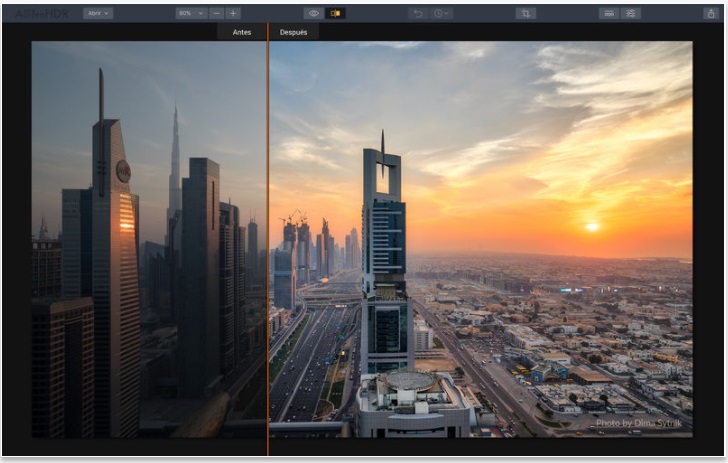The image size is (728, 463).
Task: Click the Después label
Action: [x=293, y=32]
